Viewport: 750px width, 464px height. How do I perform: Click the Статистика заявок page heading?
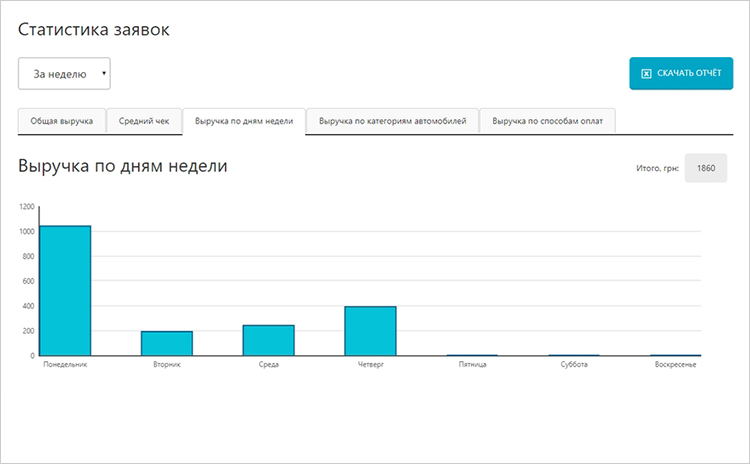pos(94,30)
